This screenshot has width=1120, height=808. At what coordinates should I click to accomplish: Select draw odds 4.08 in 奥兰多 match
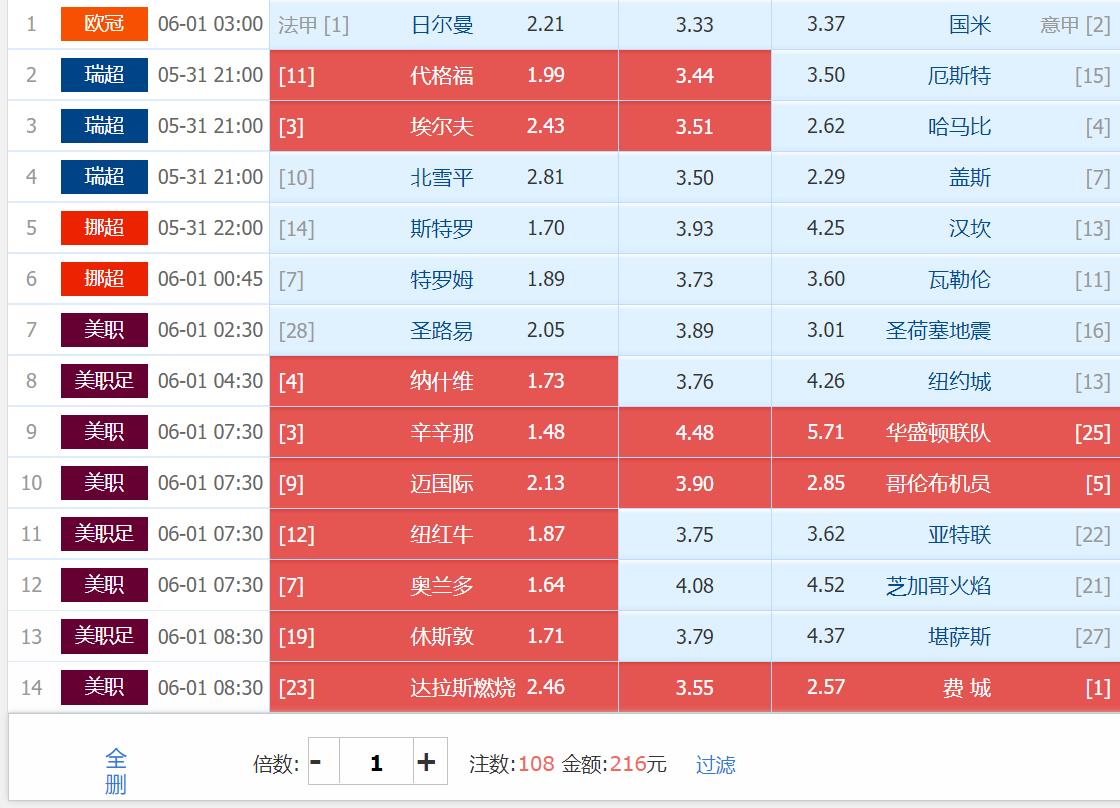point(695,585)
